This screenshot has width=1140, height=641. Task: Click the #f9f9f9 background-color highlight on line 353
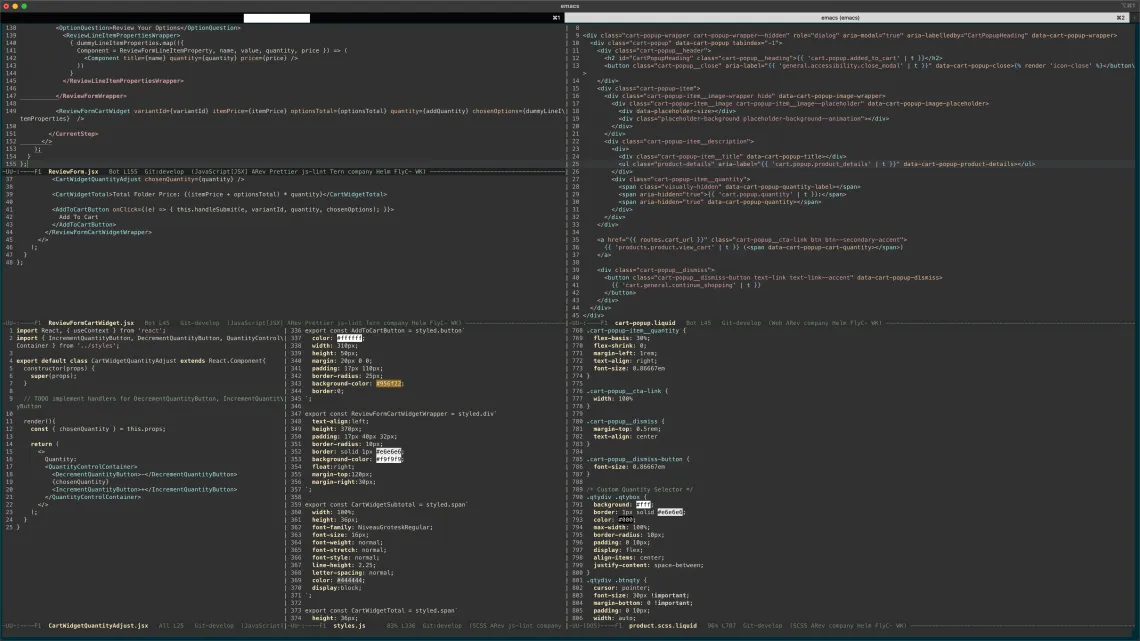[389, 459]
